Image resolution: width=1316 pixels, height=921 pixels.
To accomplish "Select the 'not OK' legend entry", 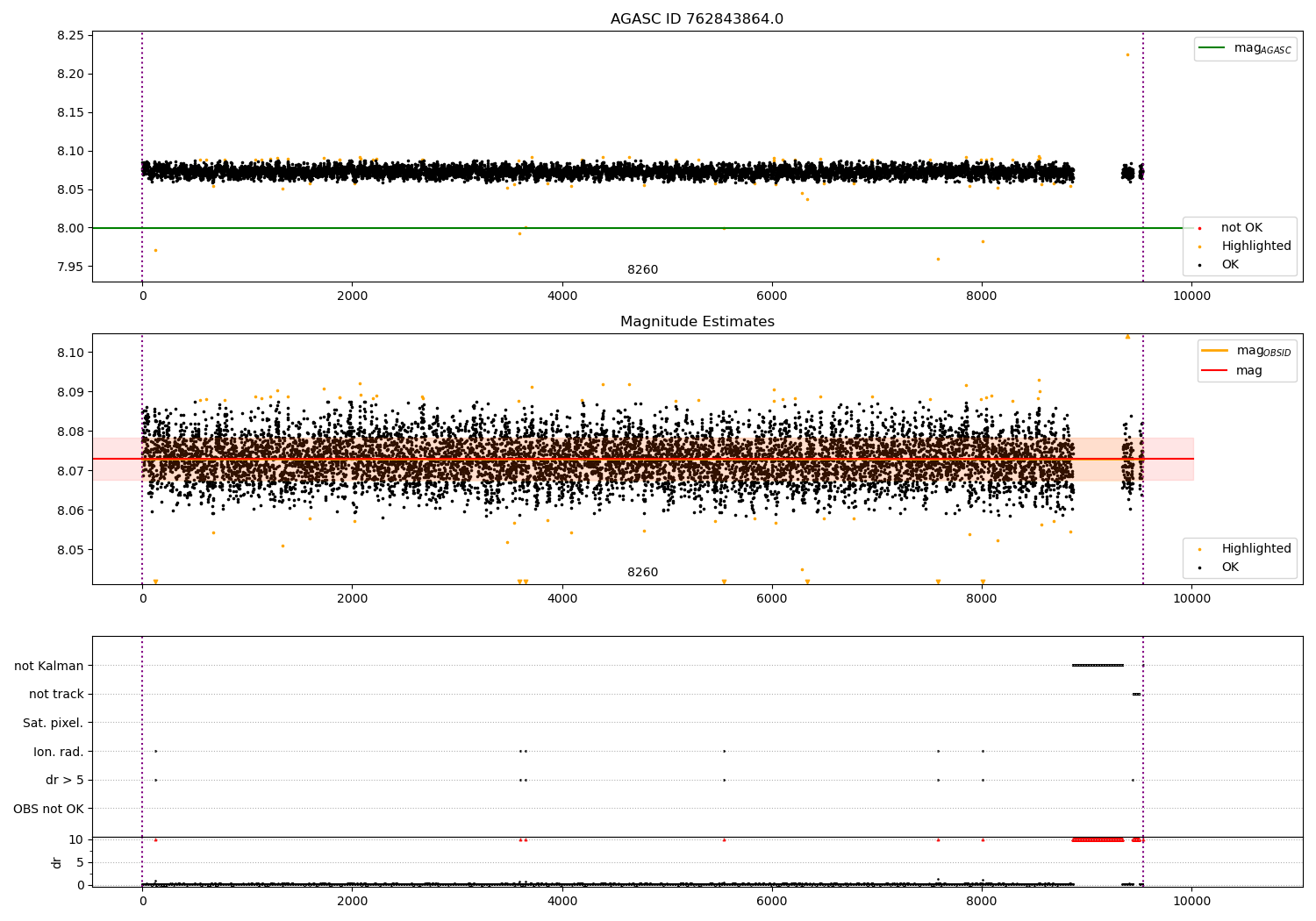I will [x=1241, y=228].
